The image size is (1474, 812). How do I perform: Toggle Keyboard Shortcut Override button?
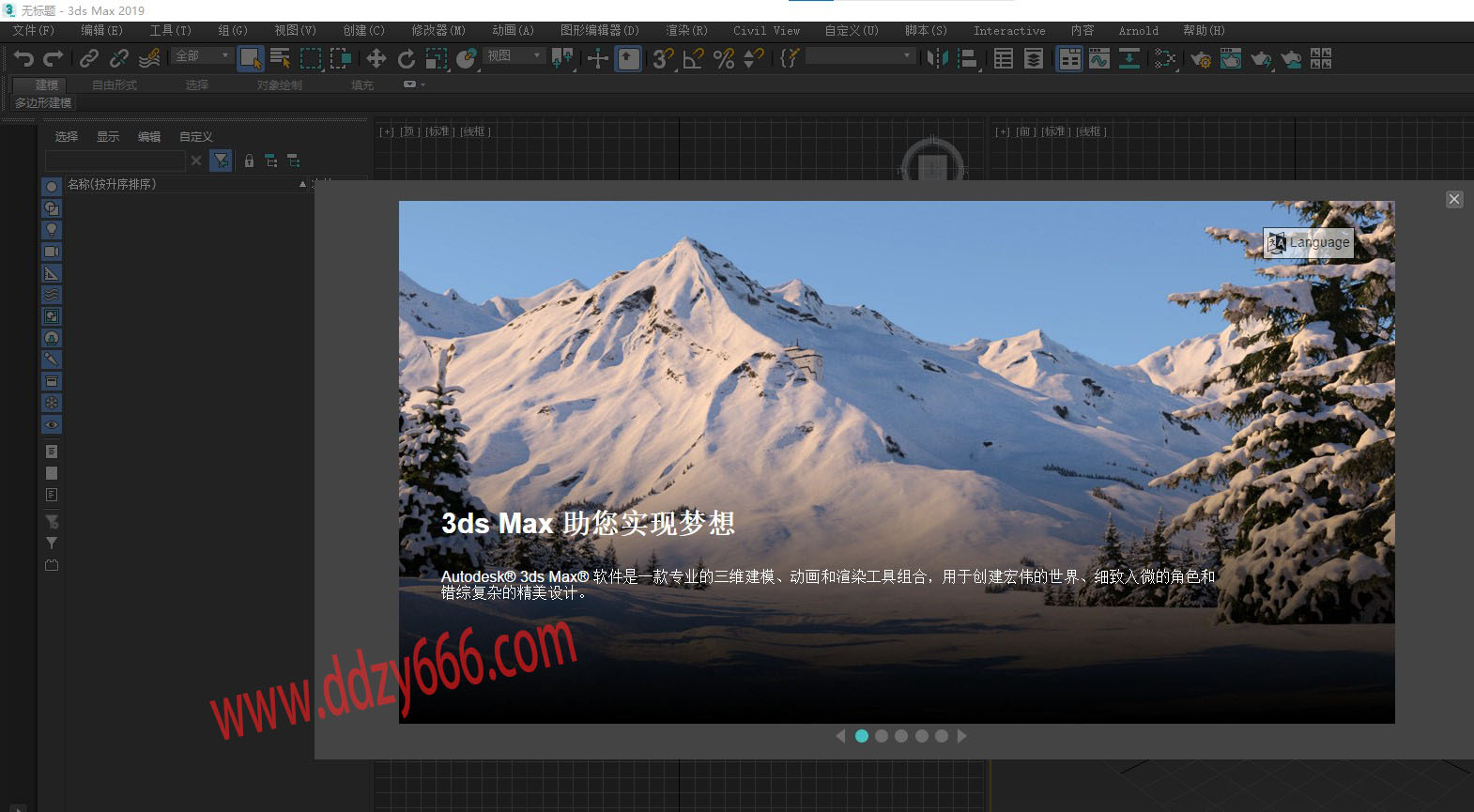point(628,59)
